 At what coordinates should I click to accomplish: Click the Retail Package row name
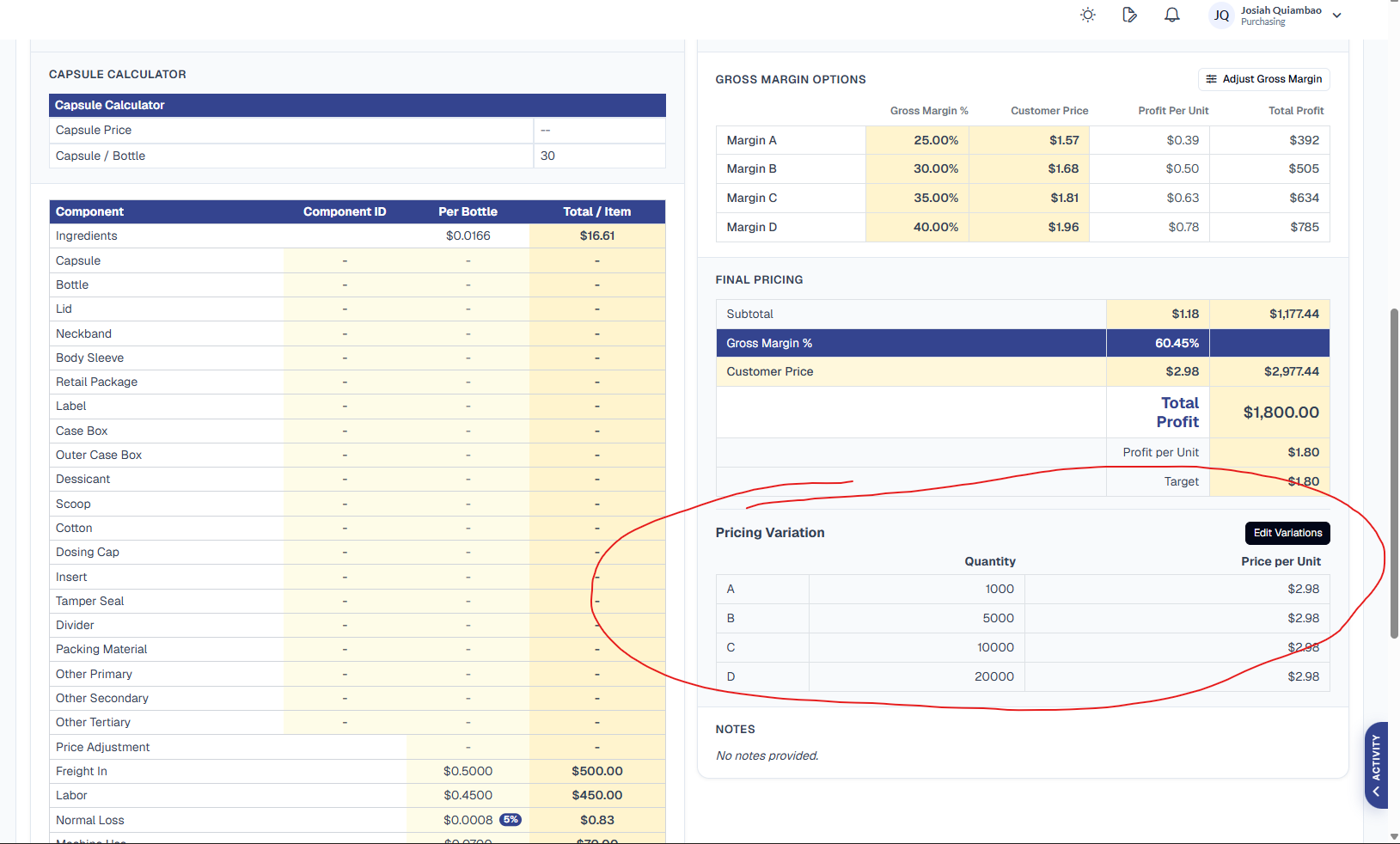click(96, 382)
